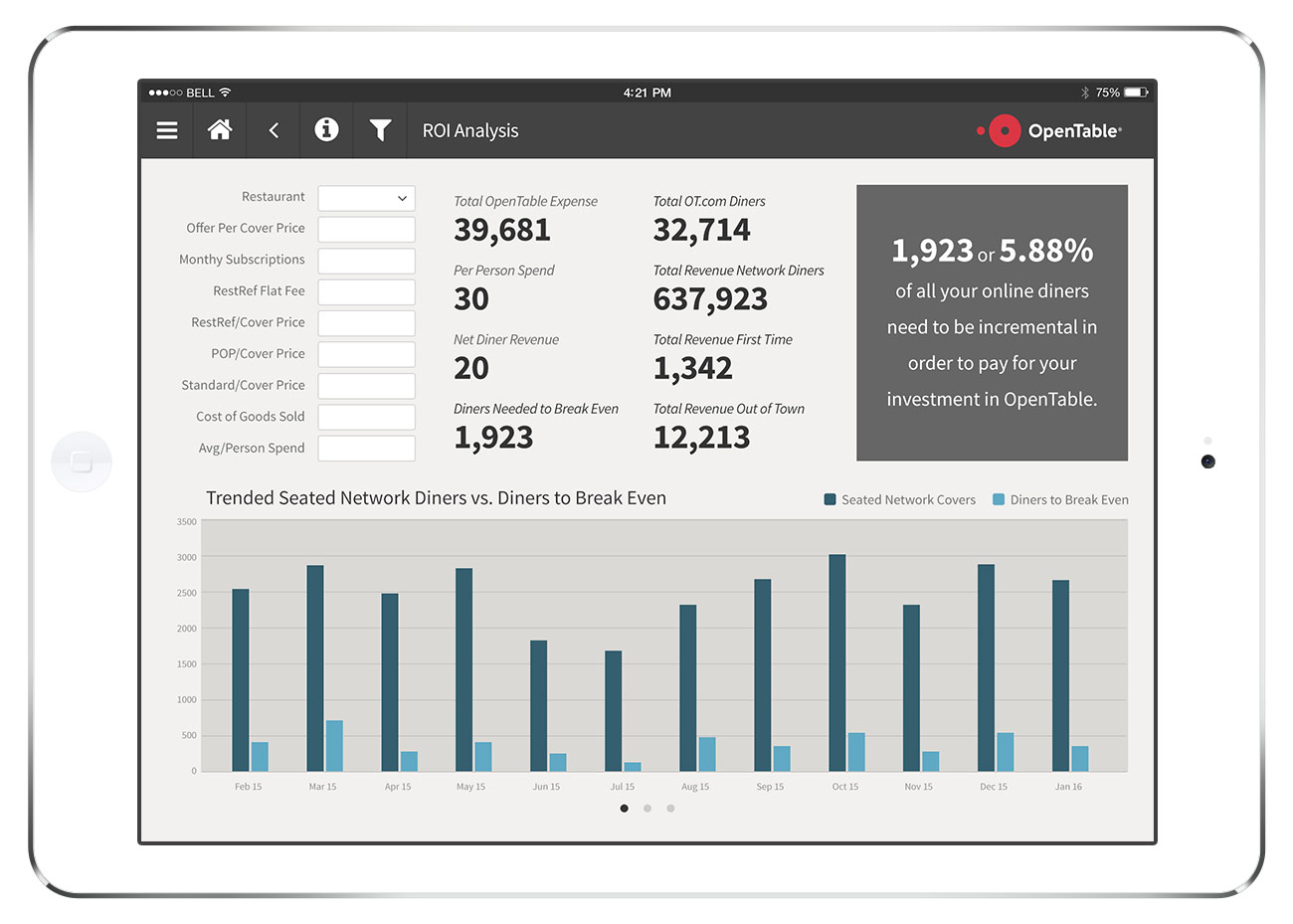Click the 1,342 Total Revenue First Time value
Viewport: 1293px width, 924px height.
(x=693, y=368)
